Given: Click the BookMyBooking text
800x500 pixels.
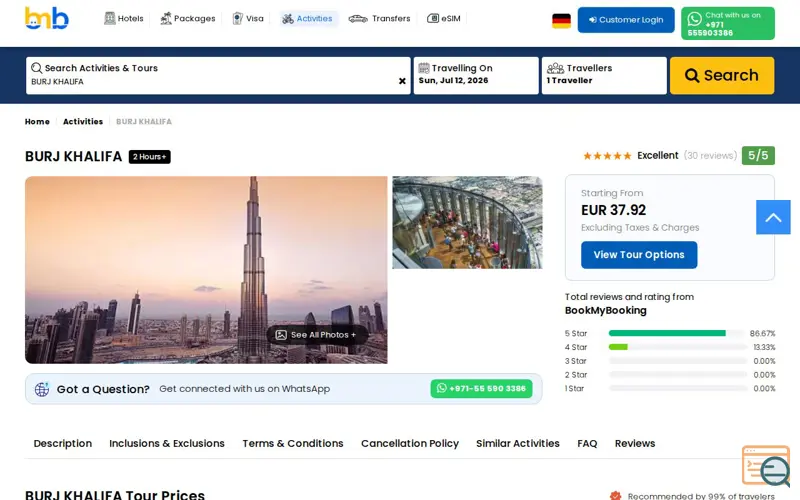Looking at the screenshot, I should coord(606,310).
